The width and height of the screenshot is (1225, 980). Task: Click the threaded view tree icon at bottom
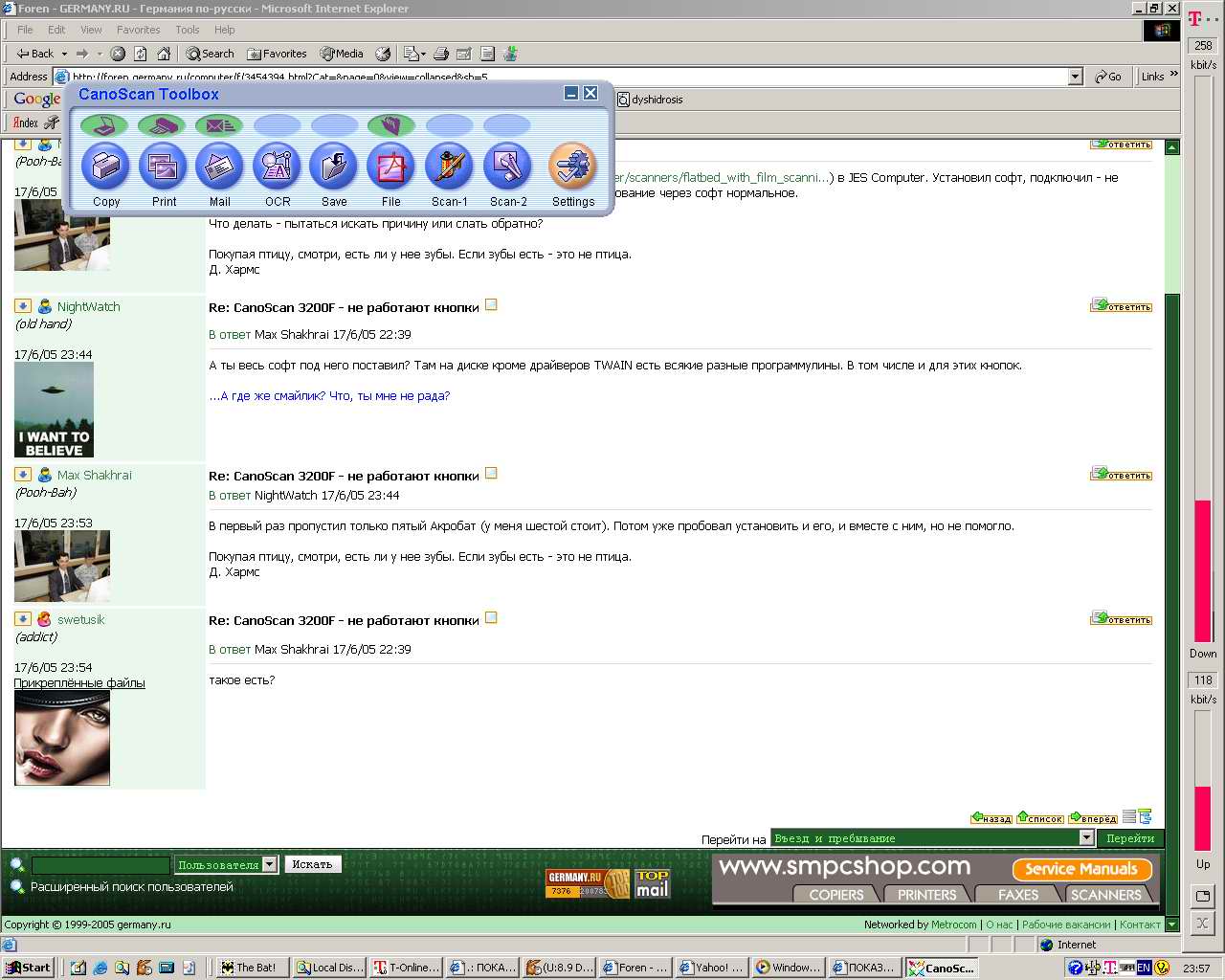coord(1145,817)
